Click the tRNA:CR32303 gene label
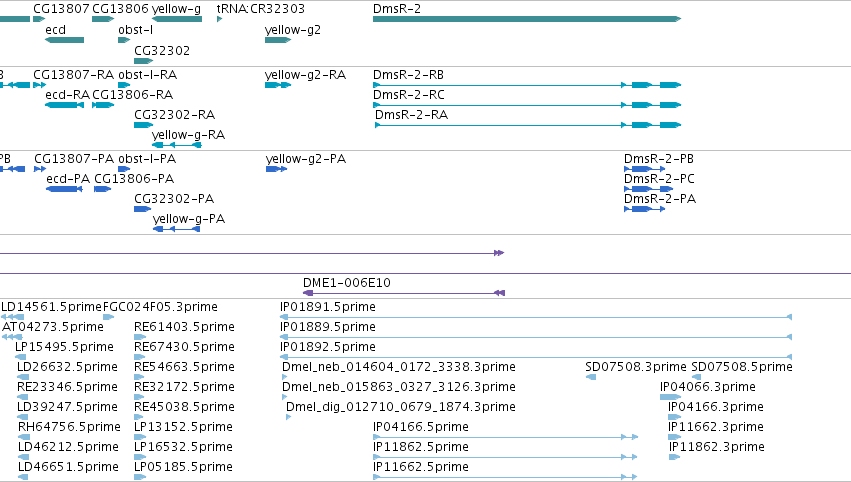Image resolution: width=851 pixels, height=482 pixels. click(x=261, y=9)
